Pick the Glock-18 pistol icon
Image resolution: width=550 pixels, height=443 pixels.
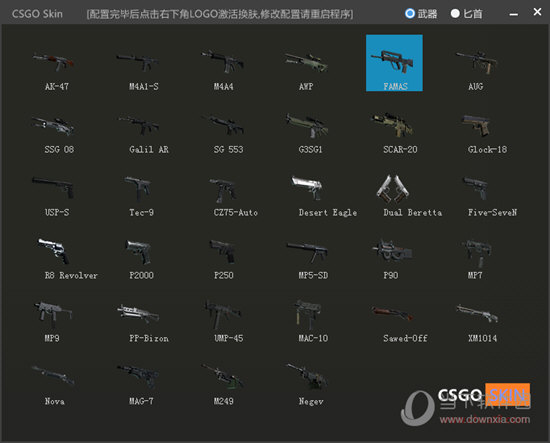(x=476, y=126)
